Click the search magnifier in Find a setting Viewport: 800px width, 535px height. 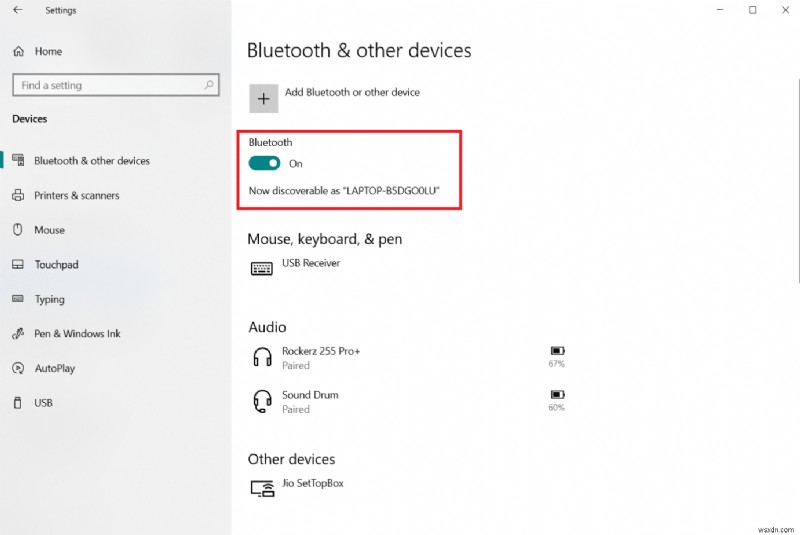pos(209,85)
